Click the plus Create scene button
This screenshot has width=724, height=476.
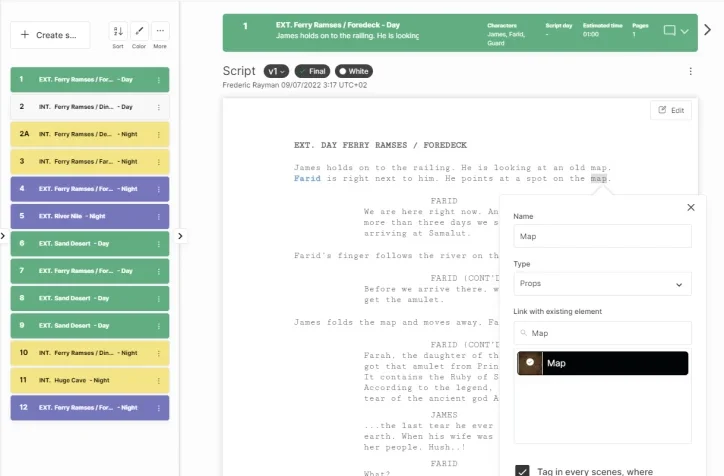click(x=50, y=35)
